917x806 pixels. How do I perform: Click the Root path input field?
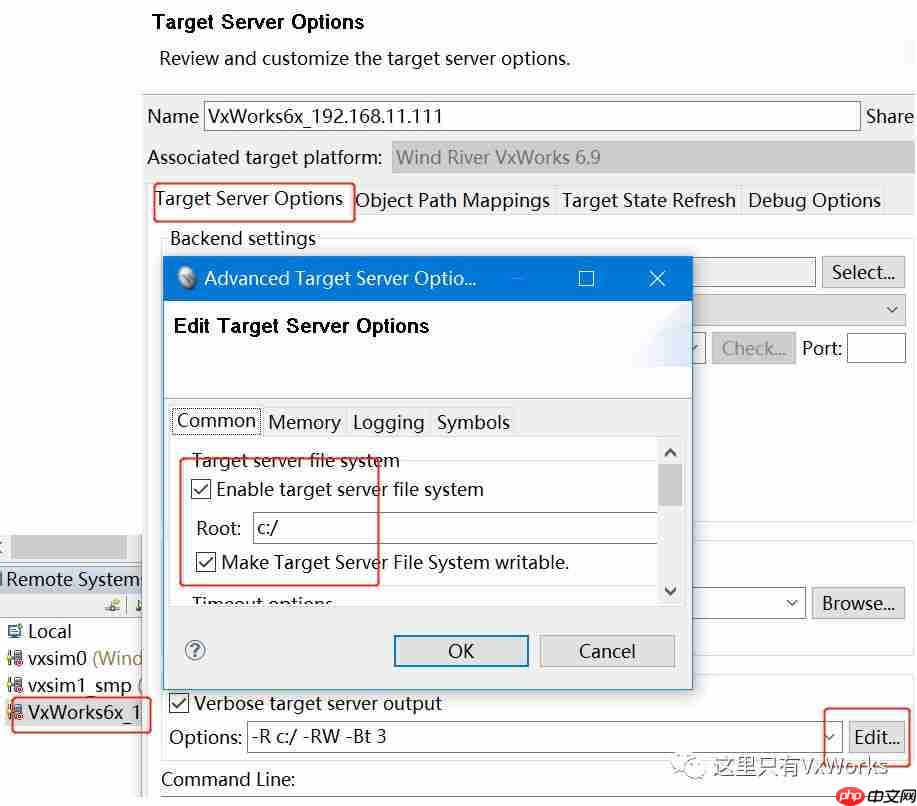(x=455, y=528)
